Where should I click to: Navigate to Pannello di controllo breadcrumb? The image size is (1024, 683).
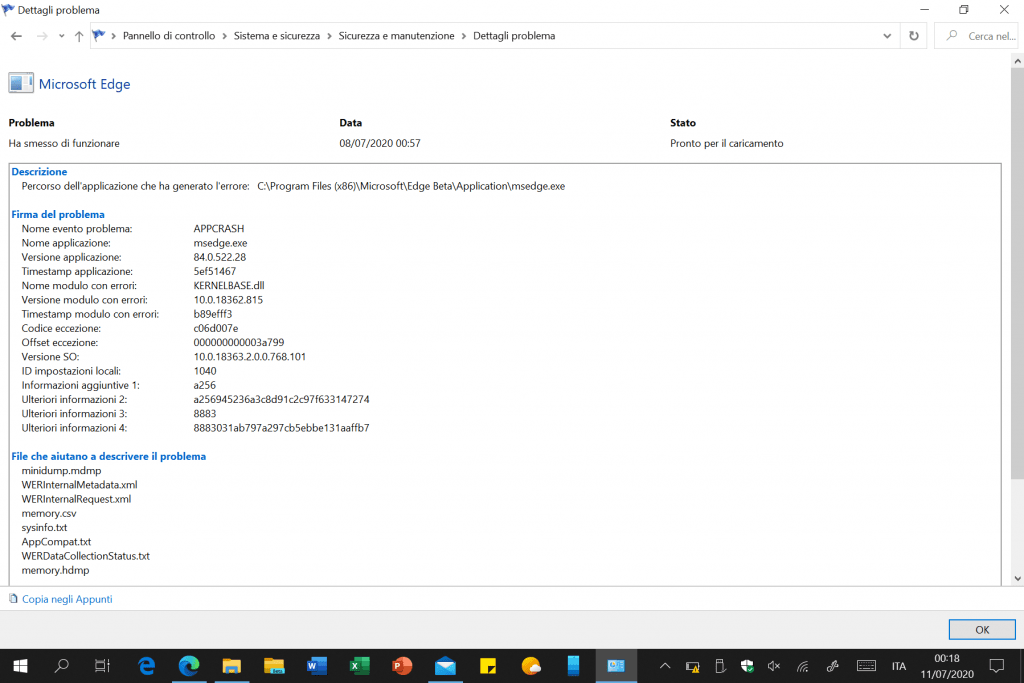168,36
